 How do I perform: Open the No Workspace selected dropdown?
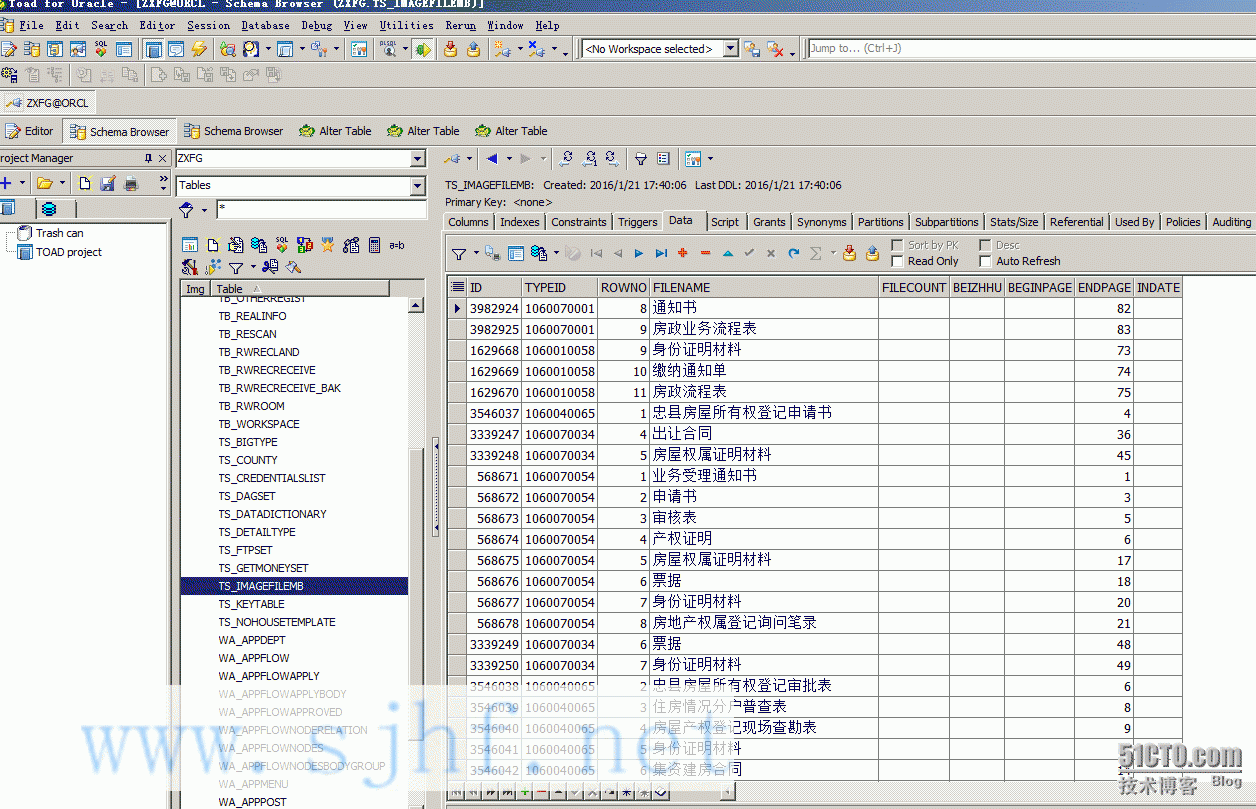[730, 49]
